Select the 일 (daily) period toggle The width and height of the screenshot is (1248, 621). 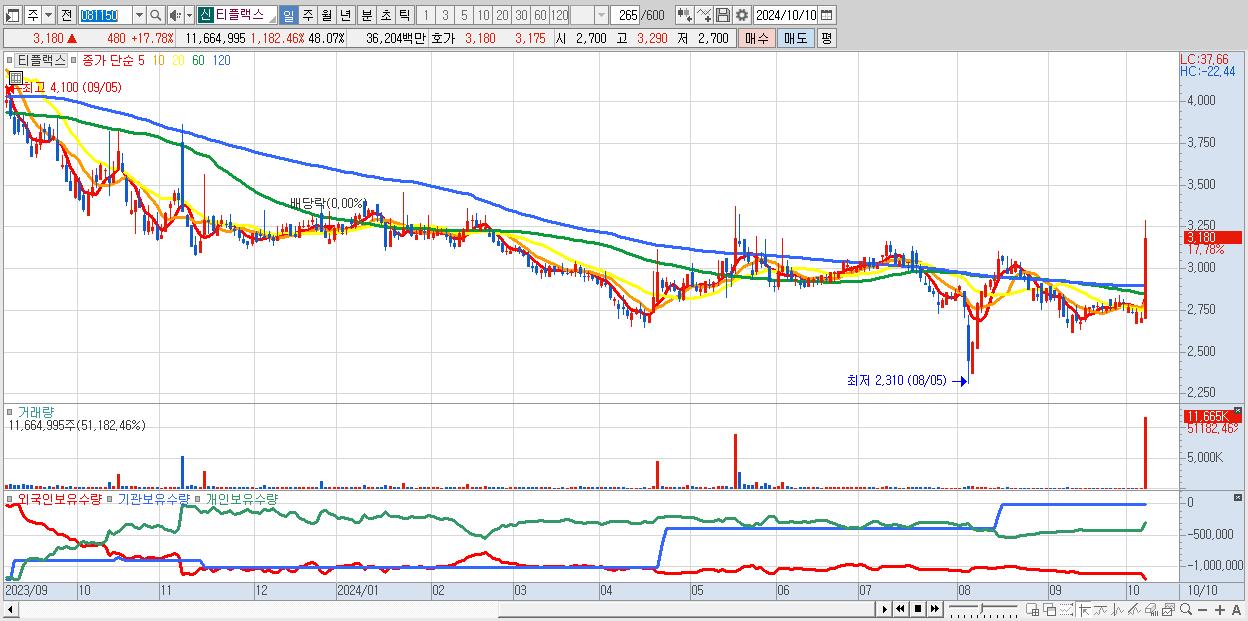pyautogui.click(x=289, y=15)
